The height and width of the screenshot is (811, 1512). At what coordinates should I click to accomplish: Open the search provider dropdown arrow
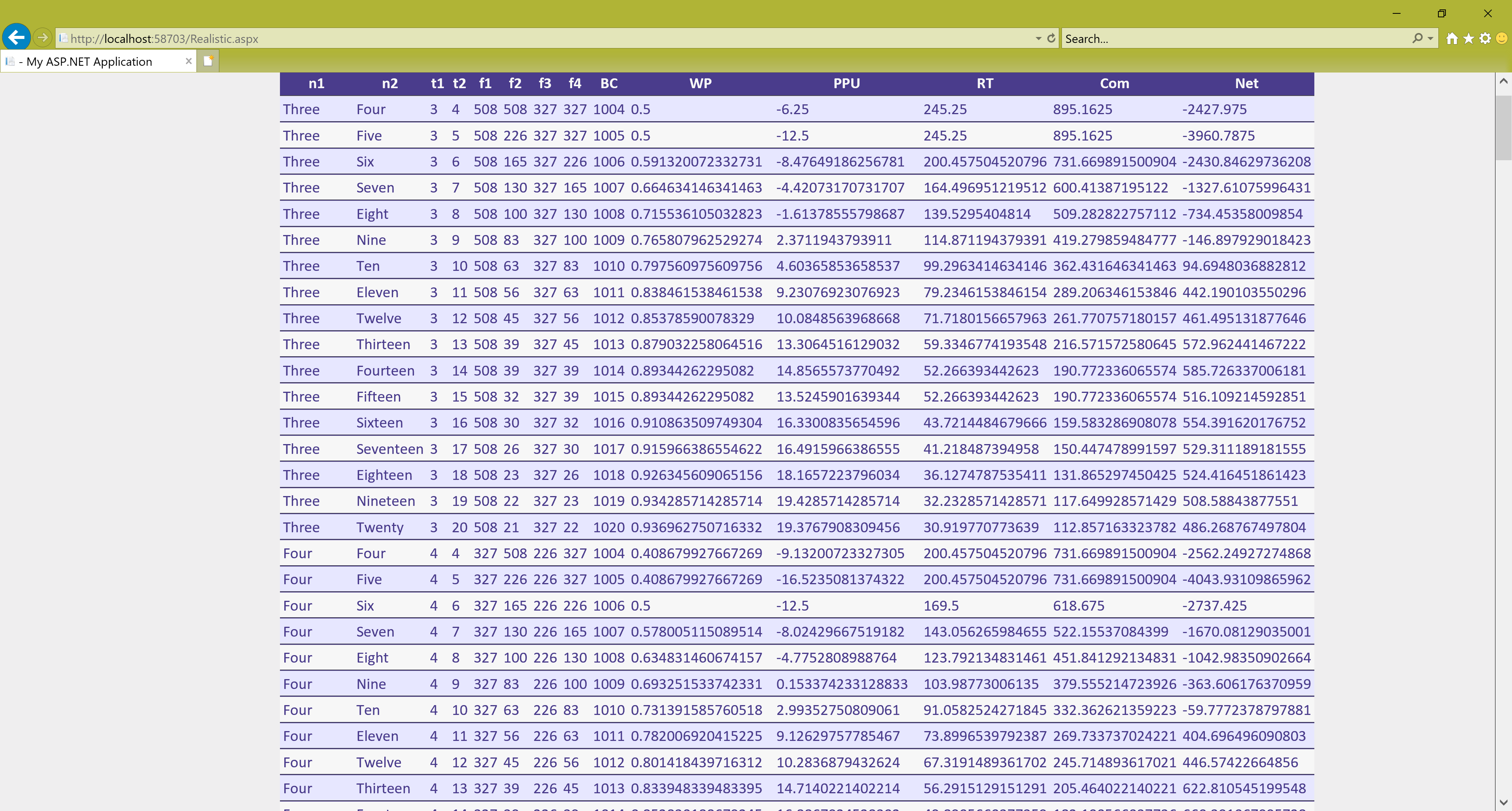[x=1430, y=39]
